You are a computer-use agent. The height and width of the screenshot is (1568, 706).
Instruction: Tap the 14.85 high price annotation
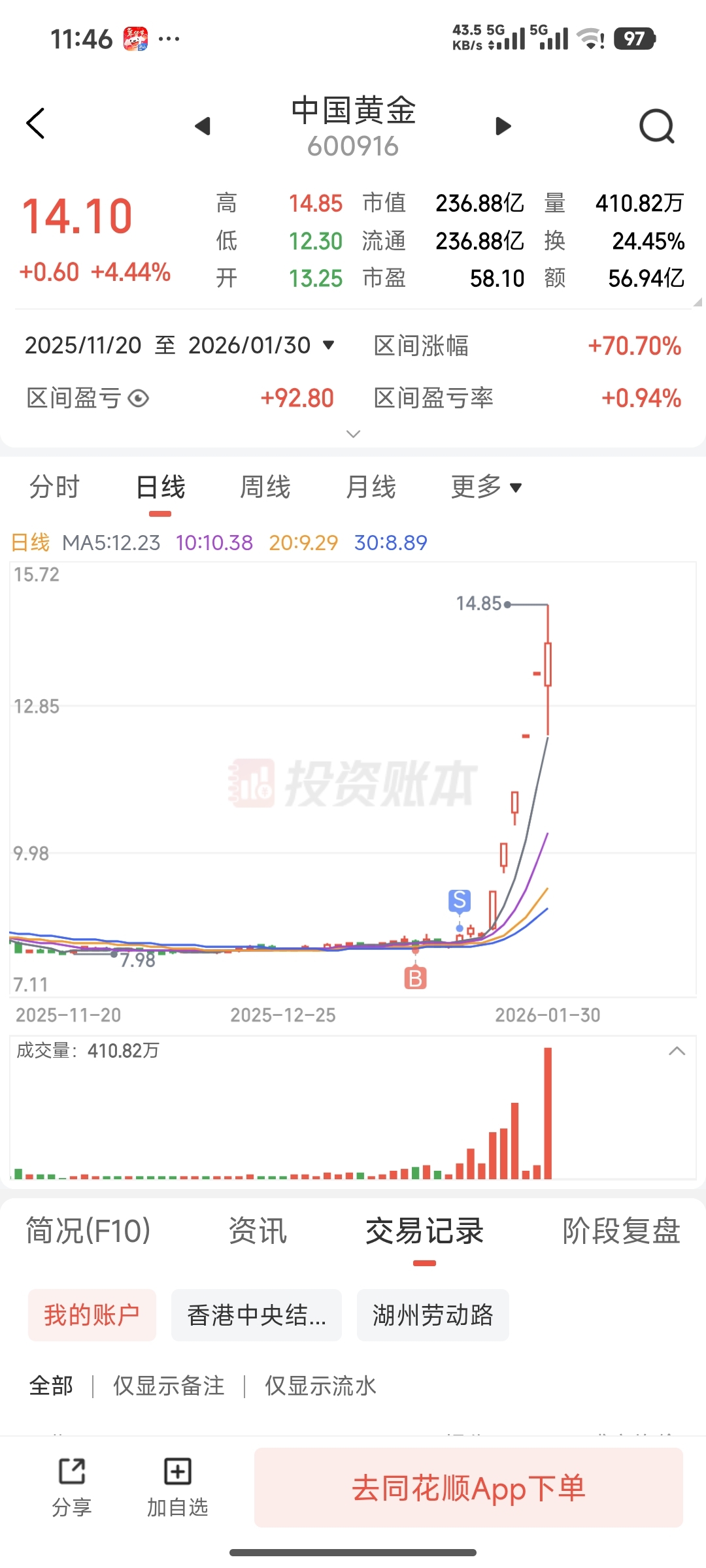479,603
